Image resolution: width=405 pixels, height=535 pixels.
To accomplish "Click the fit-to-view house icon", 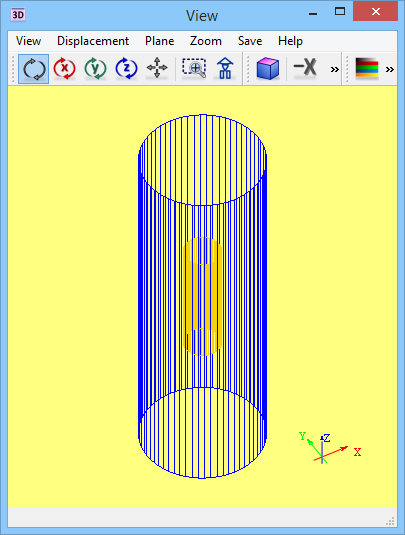I will click(225, 69).
